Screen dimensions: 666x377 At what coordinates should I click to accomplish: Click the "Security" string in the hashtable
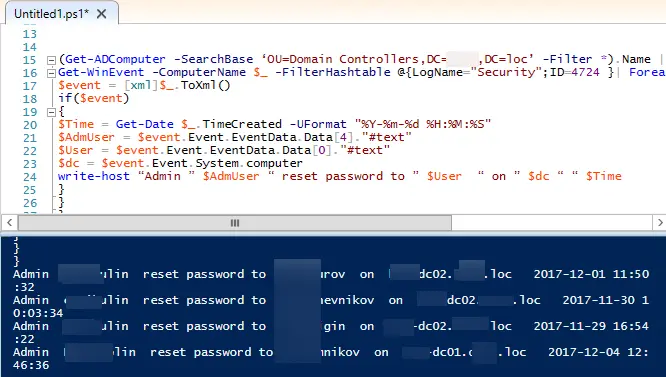pyautogui.click(x=506, y=72)
